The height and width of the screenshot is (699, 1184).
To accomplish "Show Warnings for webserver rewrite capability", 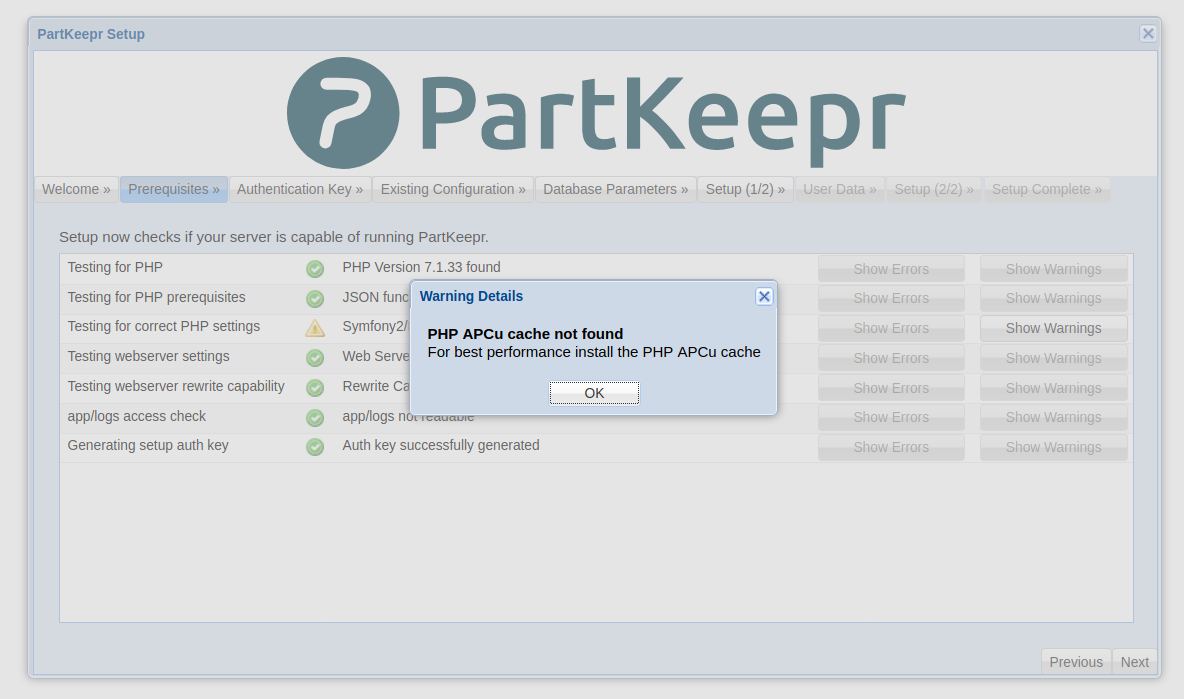I will [x=1053, y=388].
